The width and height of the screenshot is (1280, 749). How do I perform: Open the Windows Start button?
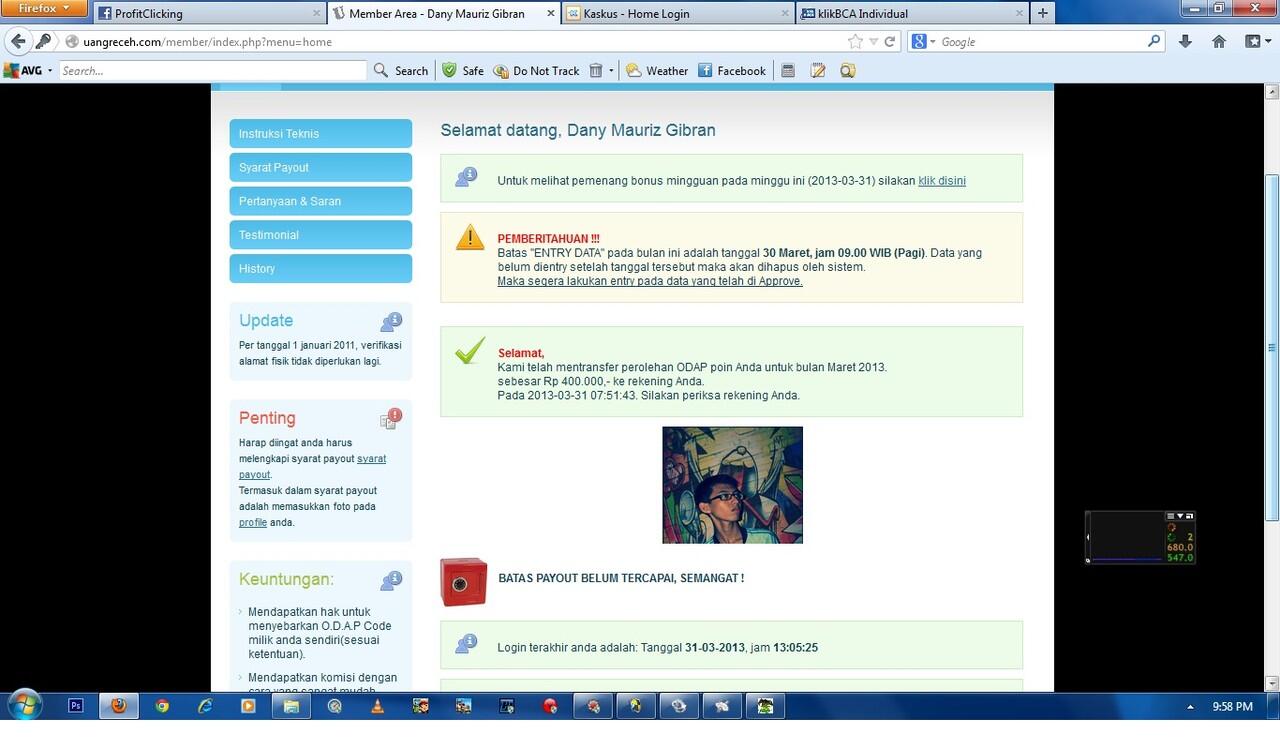[x=25, y=705]
